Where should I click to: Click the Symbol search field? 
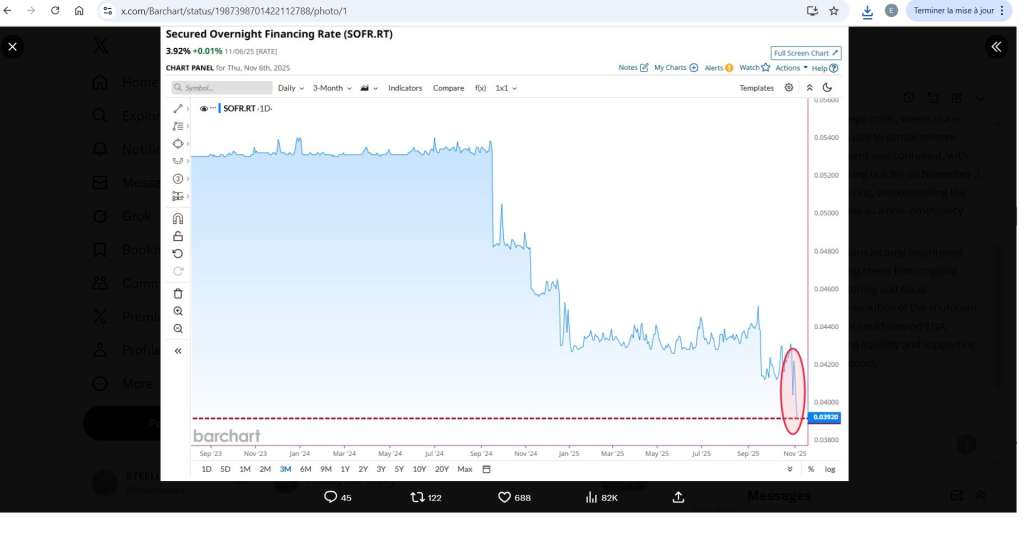222,88
